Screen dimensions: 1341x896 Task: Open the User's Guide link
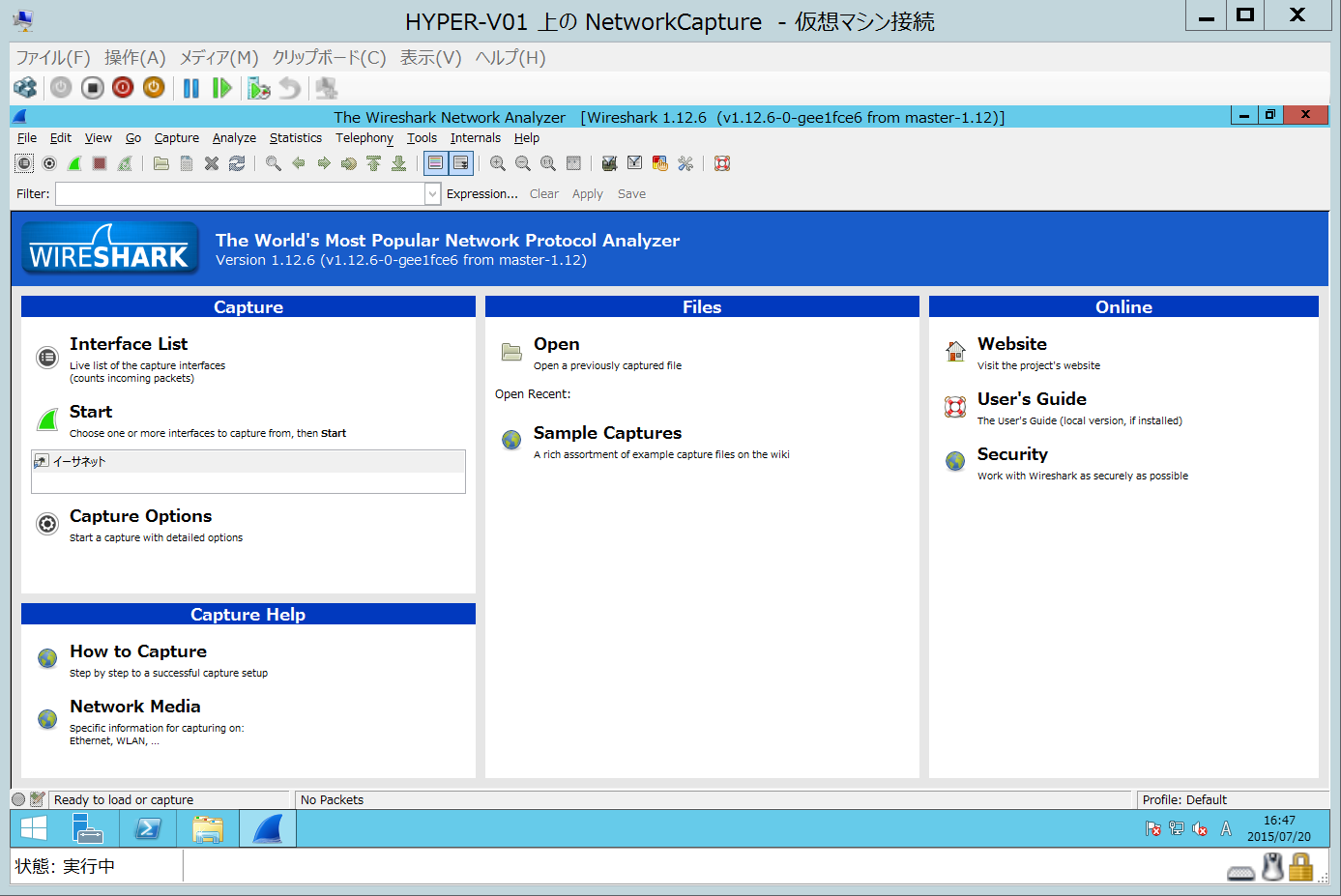click(1032, 399)
